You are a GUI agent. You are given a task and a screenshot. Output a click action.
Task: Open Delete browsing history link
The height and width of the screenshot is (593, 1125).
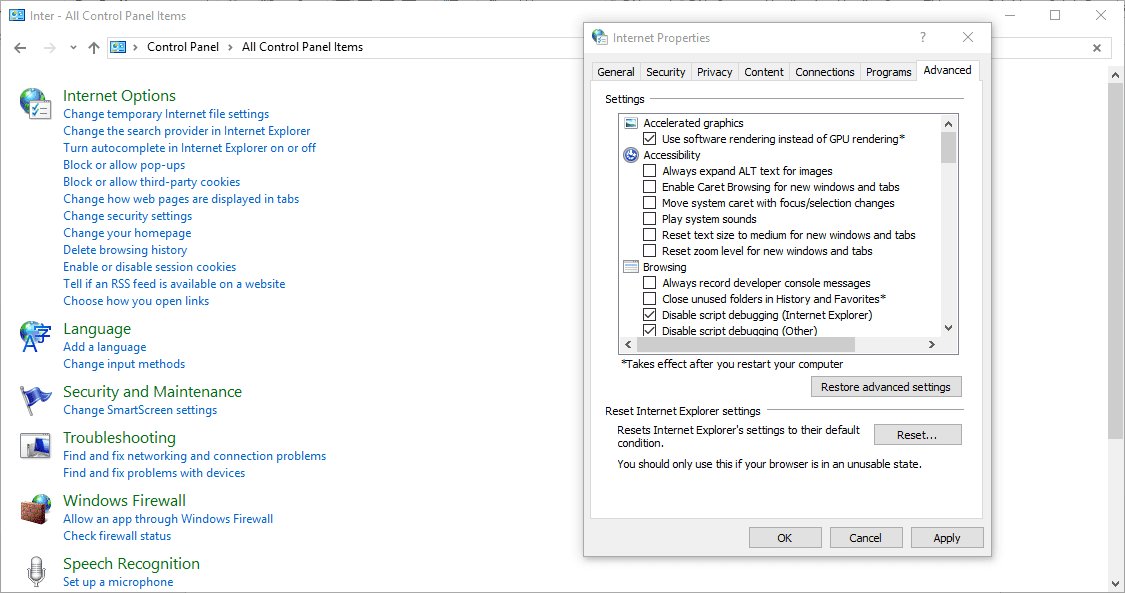(125, 250)
